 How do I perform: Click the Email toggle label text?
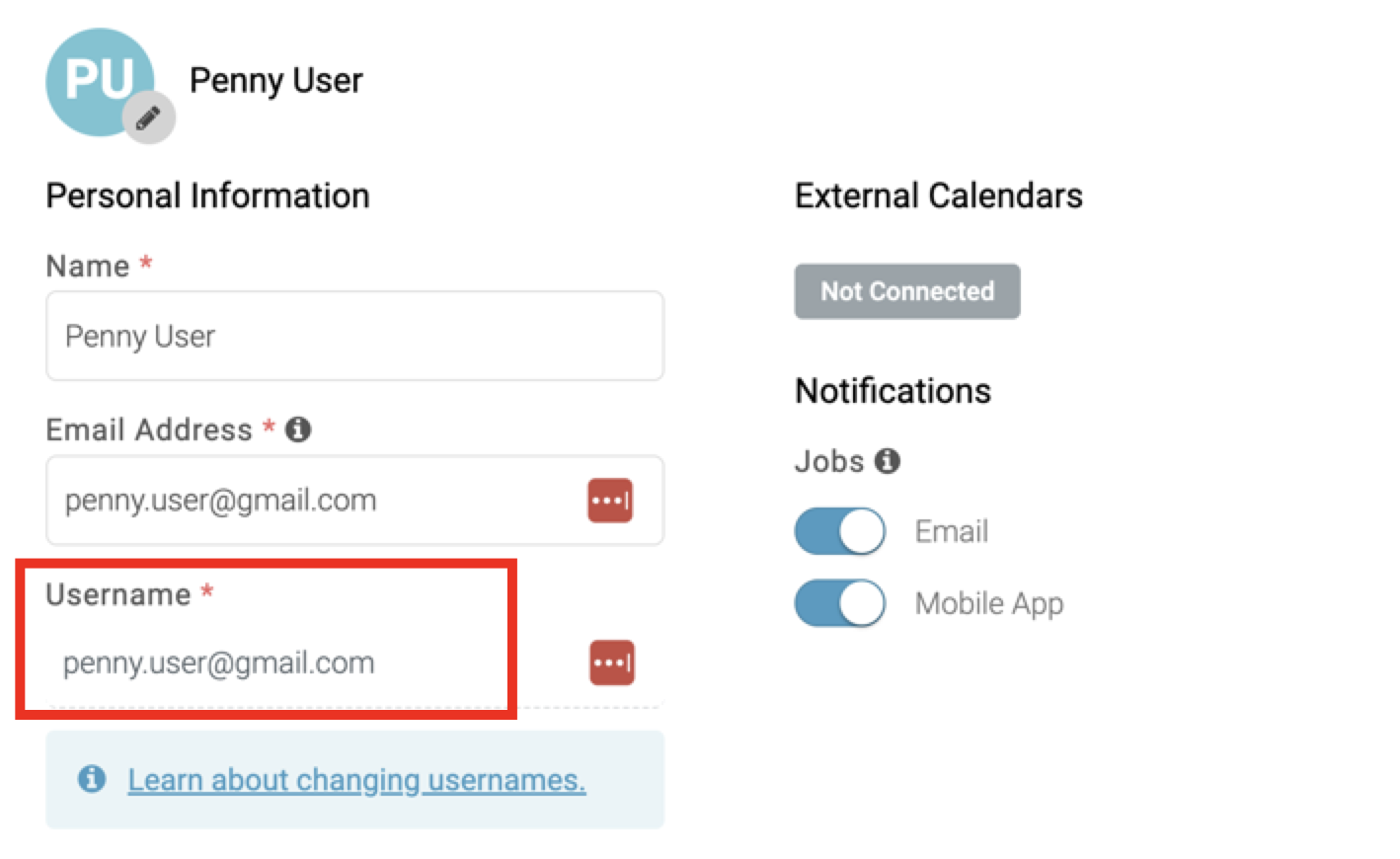pyautogui.click(x=952, y=531)
